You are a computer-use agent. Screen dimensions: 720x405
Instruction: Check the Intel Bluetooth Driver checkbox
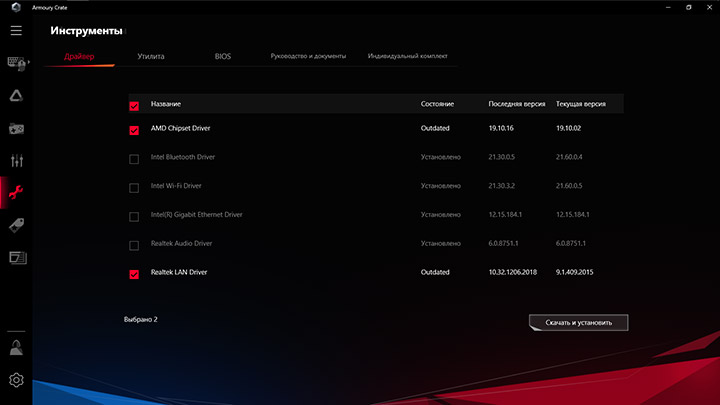click(x=134, y=159)
